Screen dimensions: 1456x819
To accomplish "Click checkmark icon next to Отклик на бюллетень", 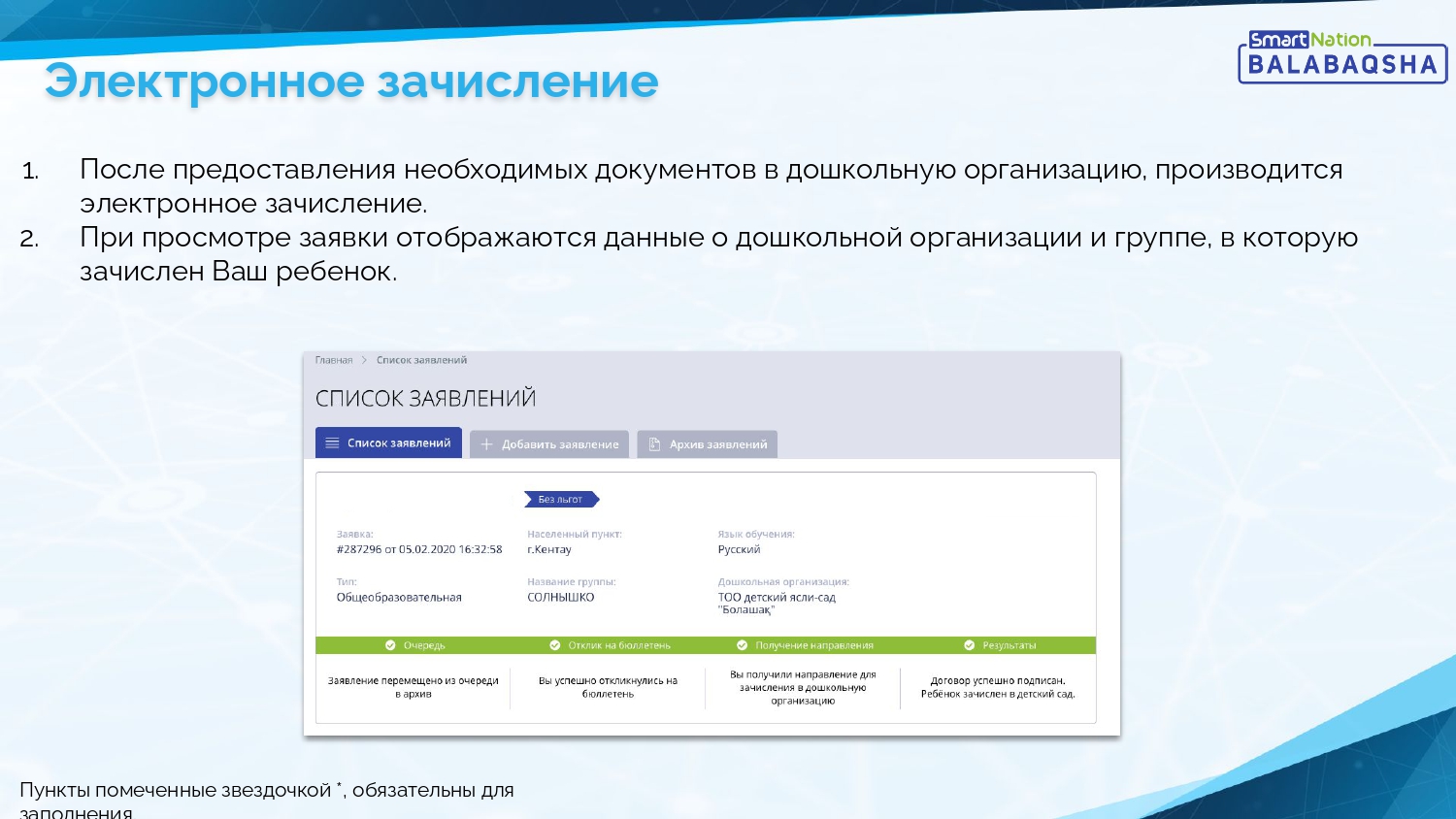I will coord(555,645).
